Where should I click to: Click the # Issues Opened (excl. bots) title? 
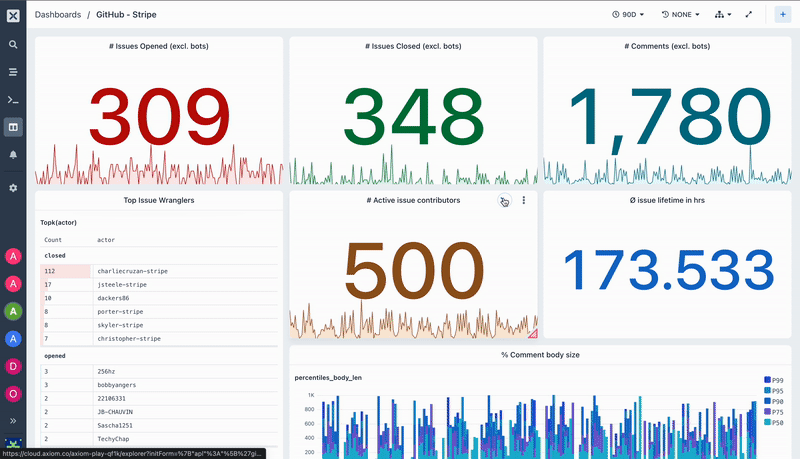click(x=159, y=46)
